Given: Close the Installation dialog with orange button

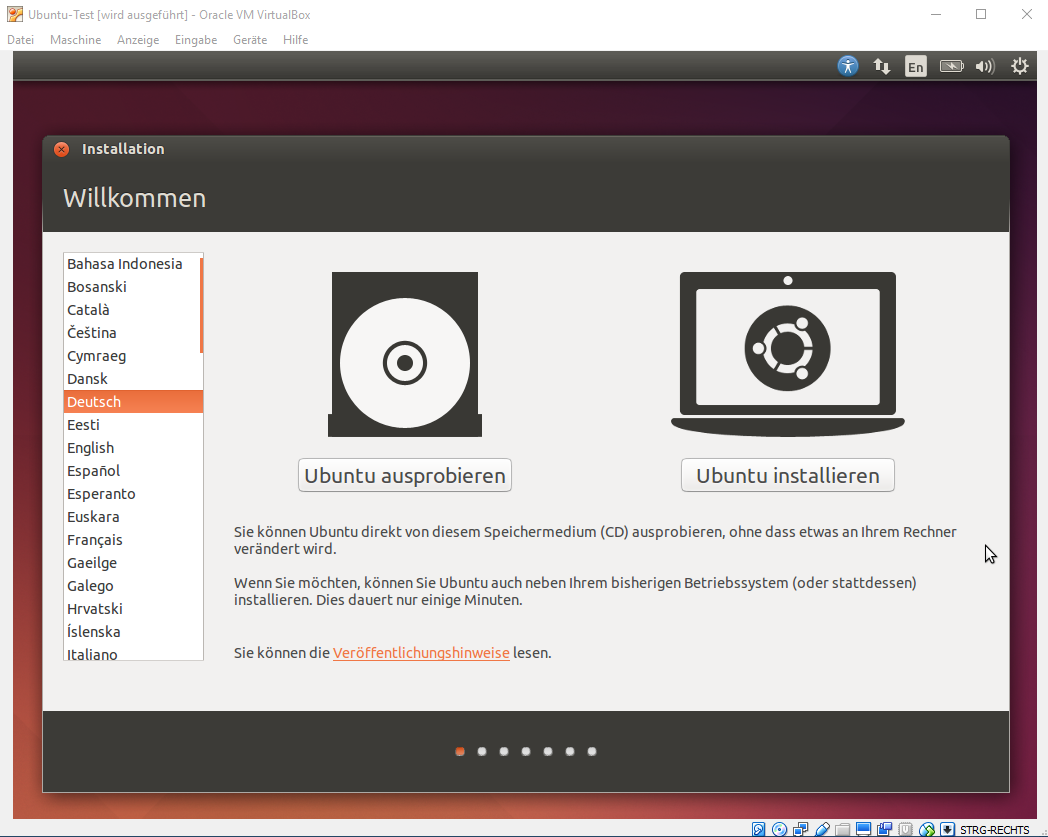Looking at the screenshot, I should coord(62,149).
